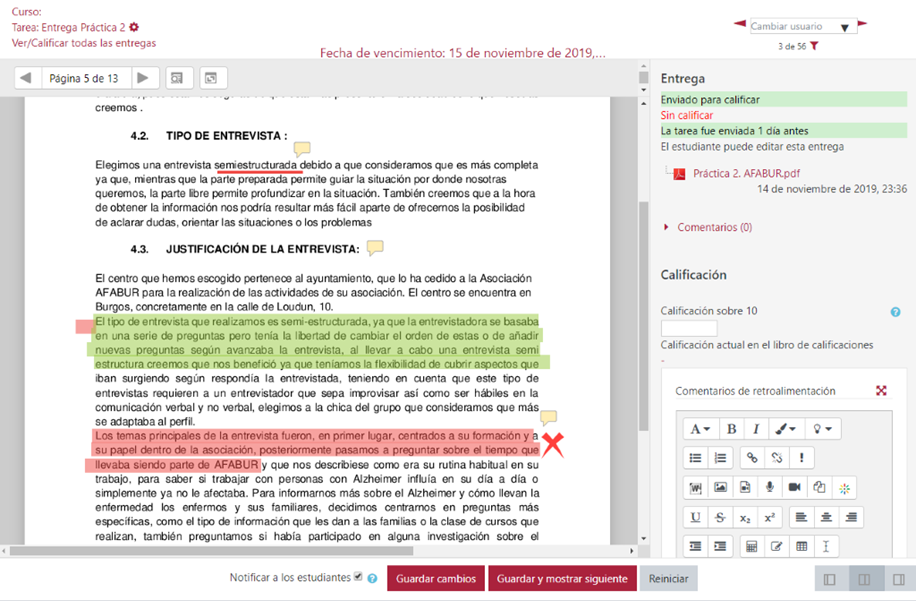Click the Reiniciar button

coord(668,578)
